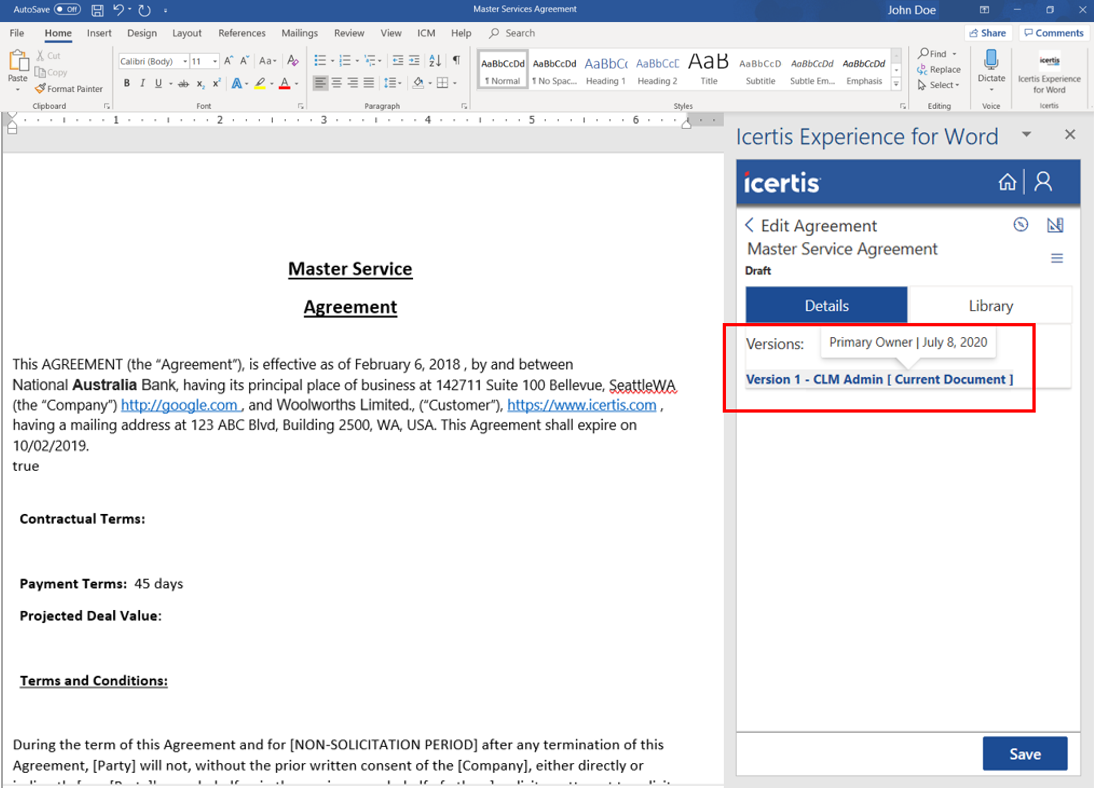
Task: Pick text highlight color
Action: pos(260,83)
